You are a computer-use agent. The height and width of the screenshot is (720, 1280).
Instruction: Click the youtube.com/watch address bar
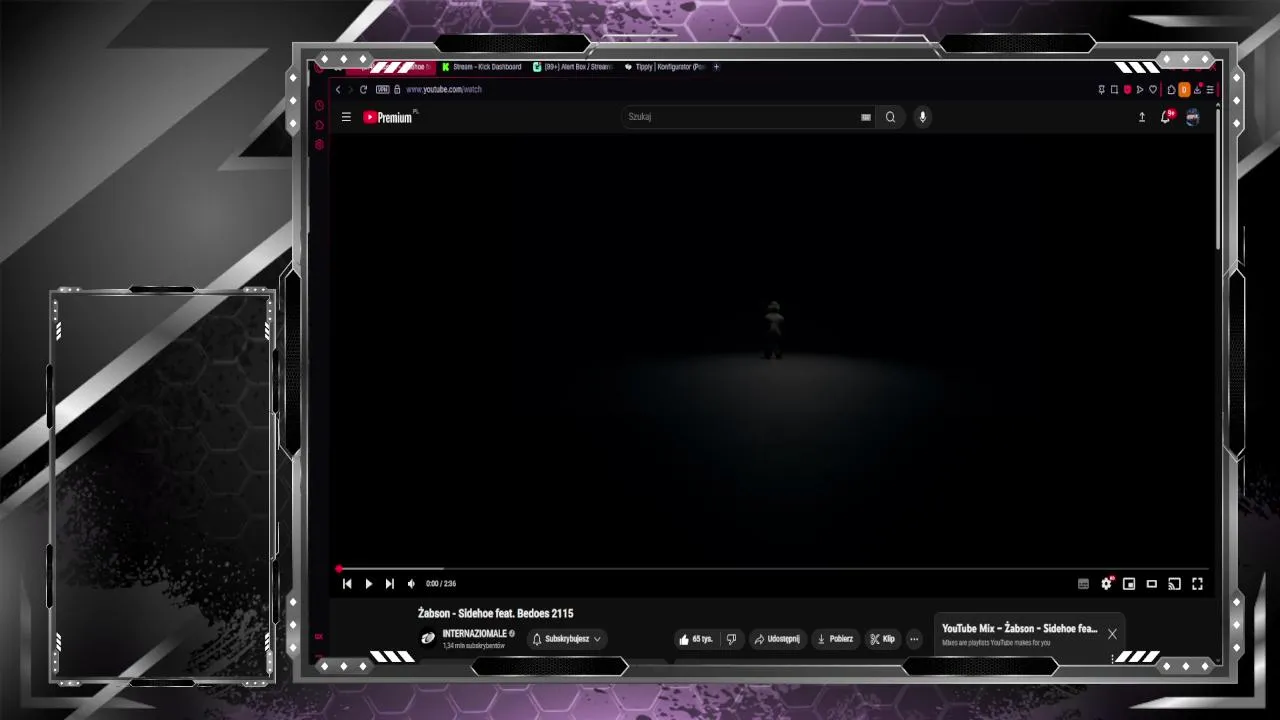pos(444,90)
